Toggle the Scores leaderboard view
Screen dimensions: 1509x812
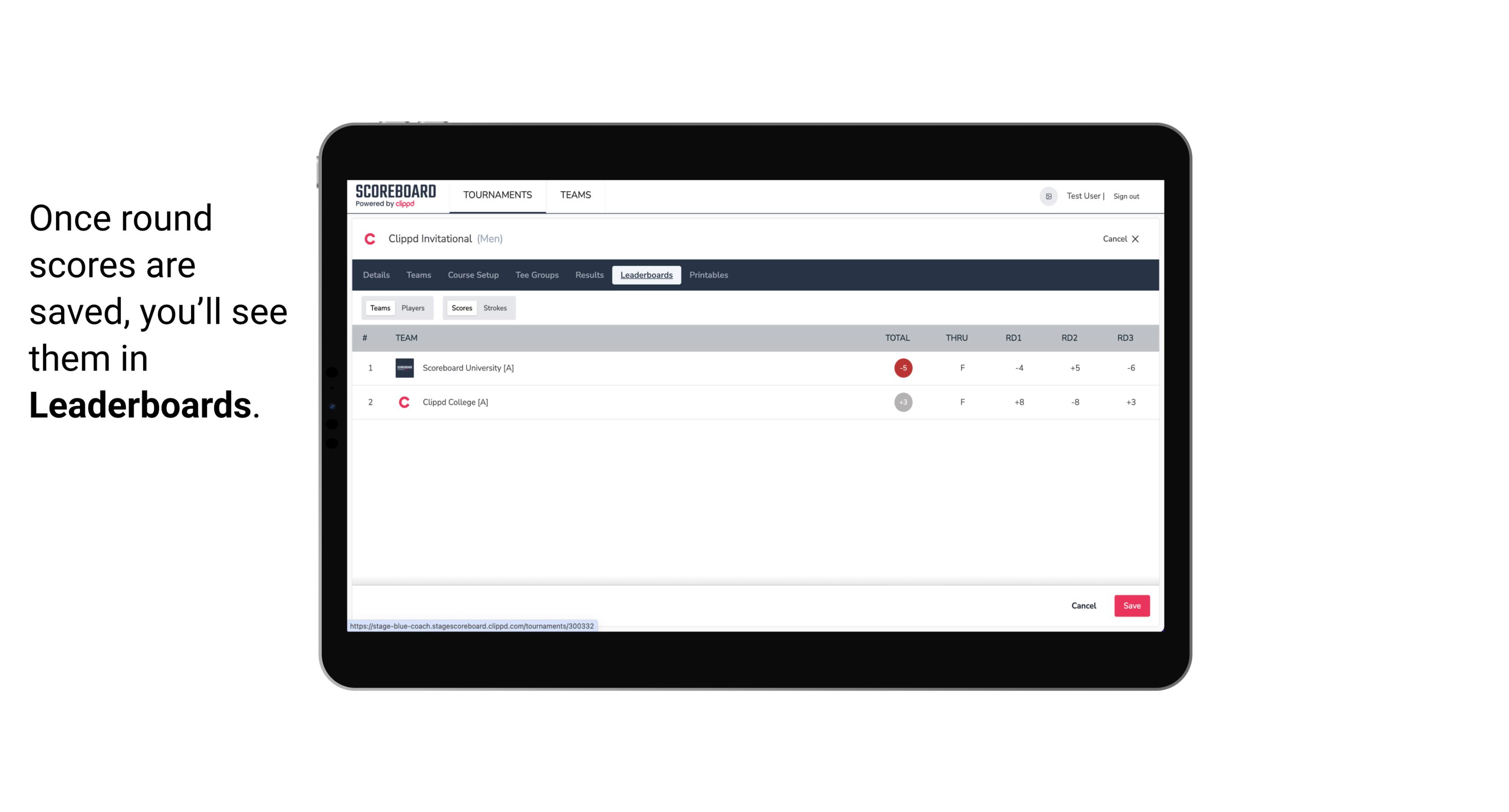[461, 308]
